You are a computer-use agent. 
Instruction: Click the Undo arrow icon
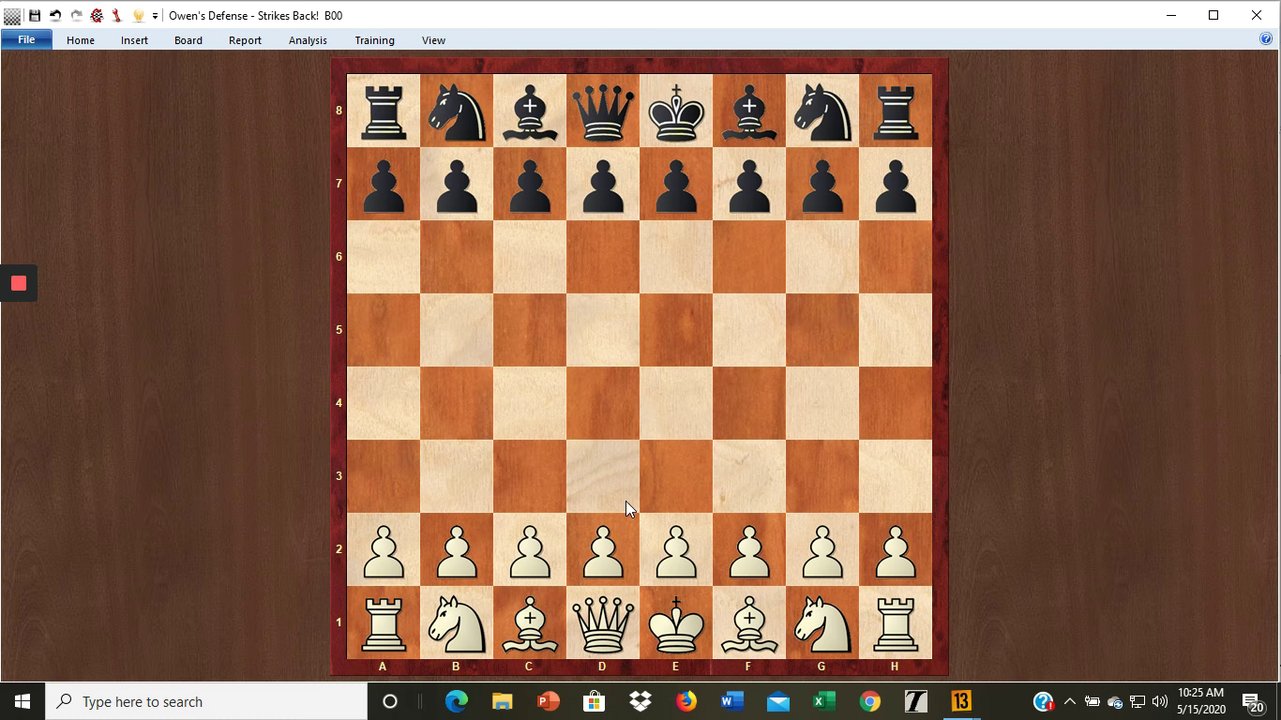[55, 16]
